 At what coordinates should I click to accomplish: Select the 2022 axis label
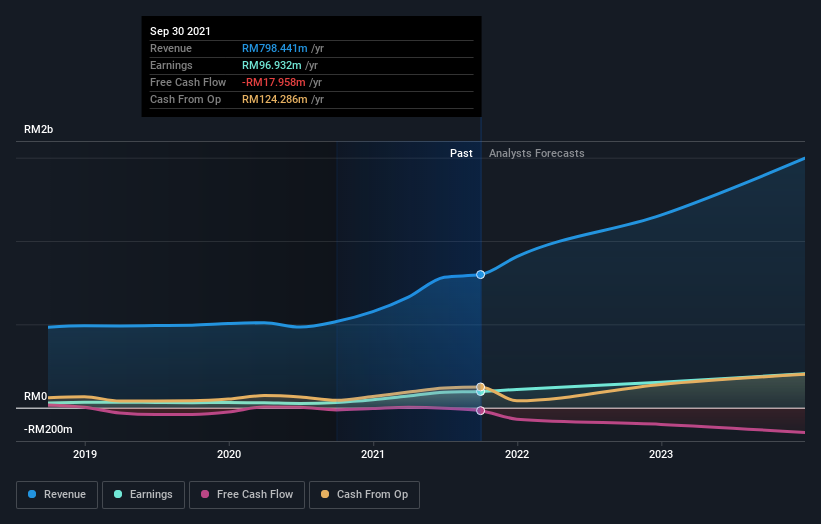click(517, 454)
